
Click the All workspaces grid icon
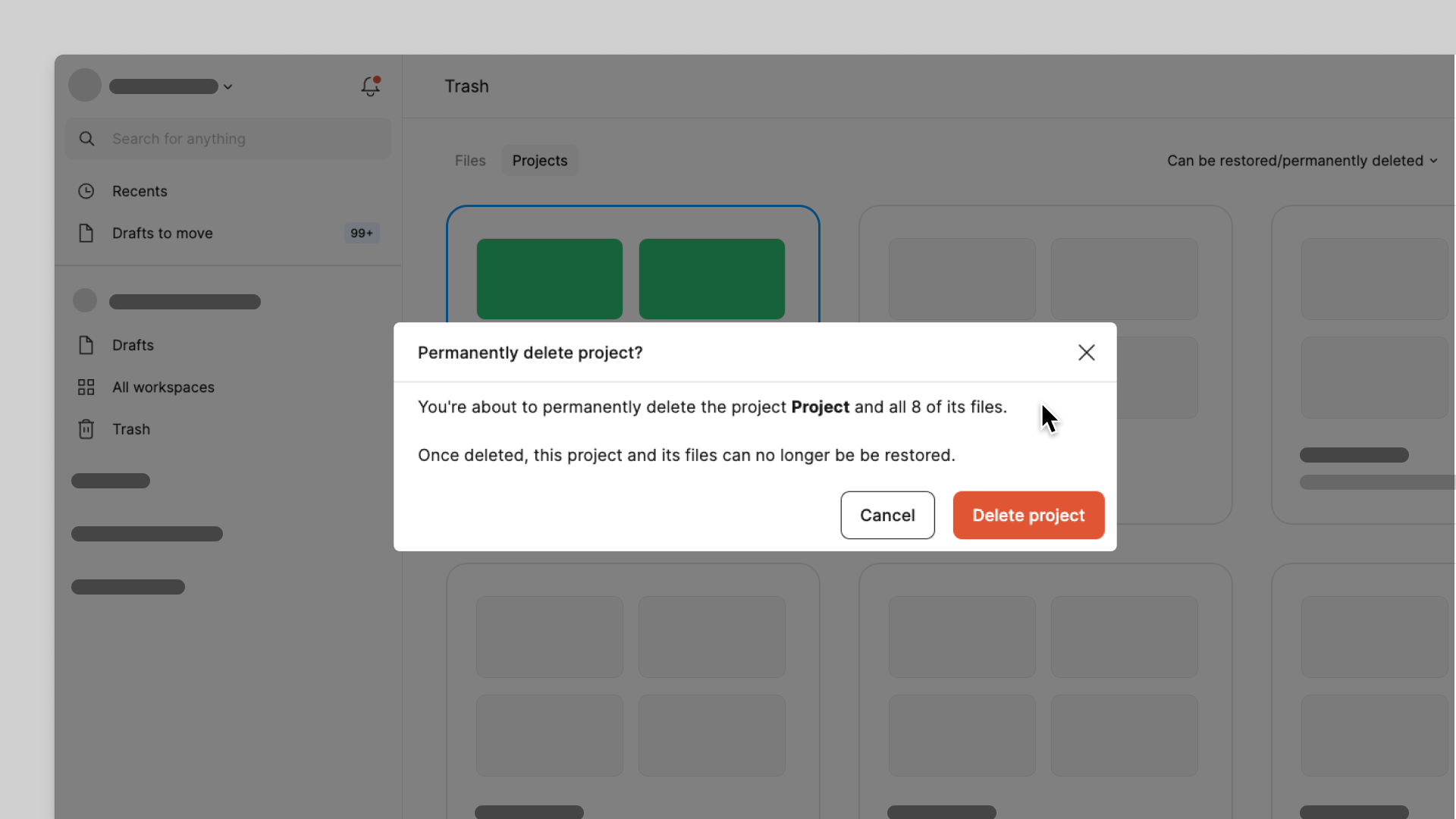[x=86, y=388]
